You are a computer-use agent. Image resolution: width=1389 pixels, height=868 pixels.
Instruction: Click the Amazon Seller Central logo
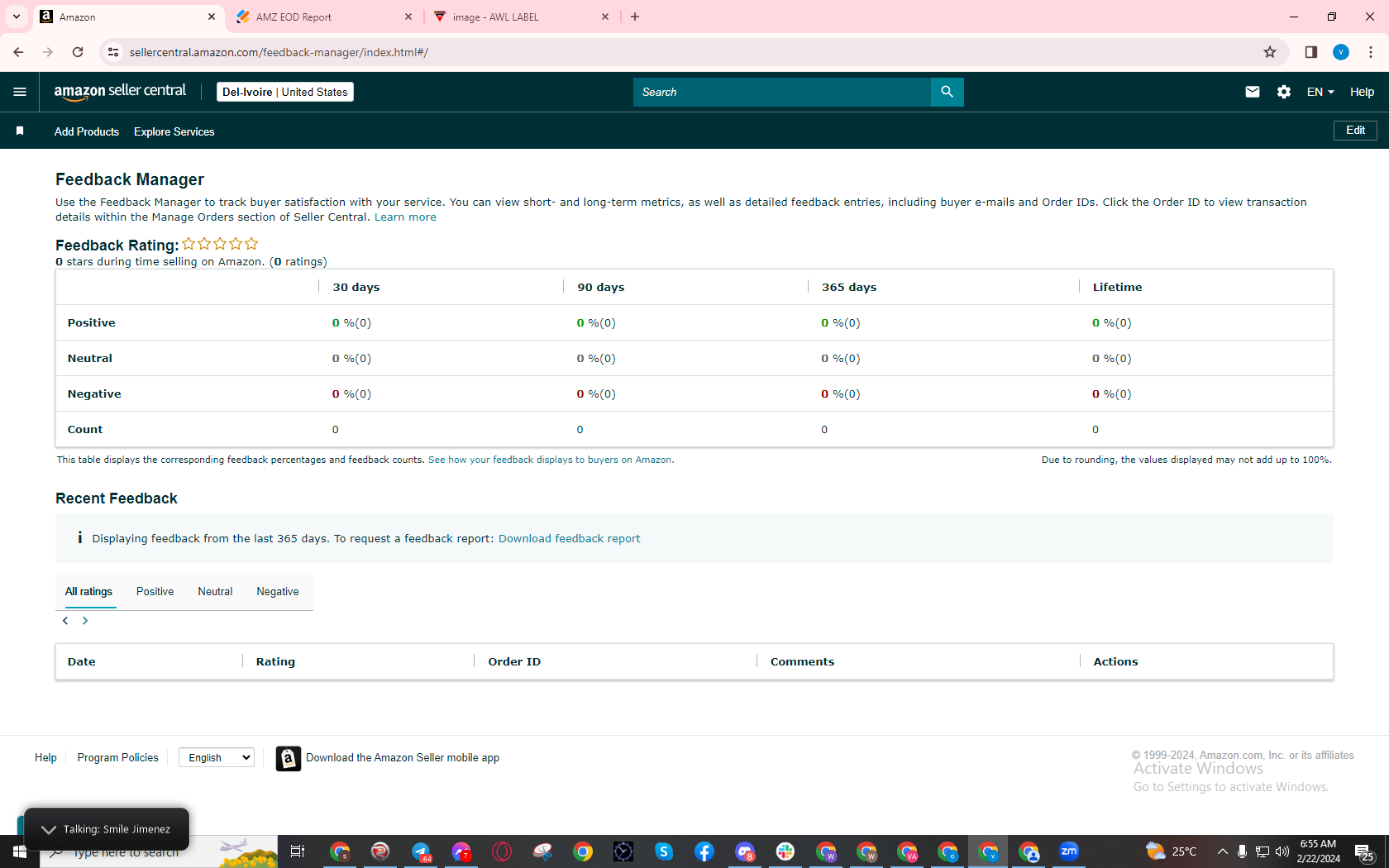[x=121, y=92]
